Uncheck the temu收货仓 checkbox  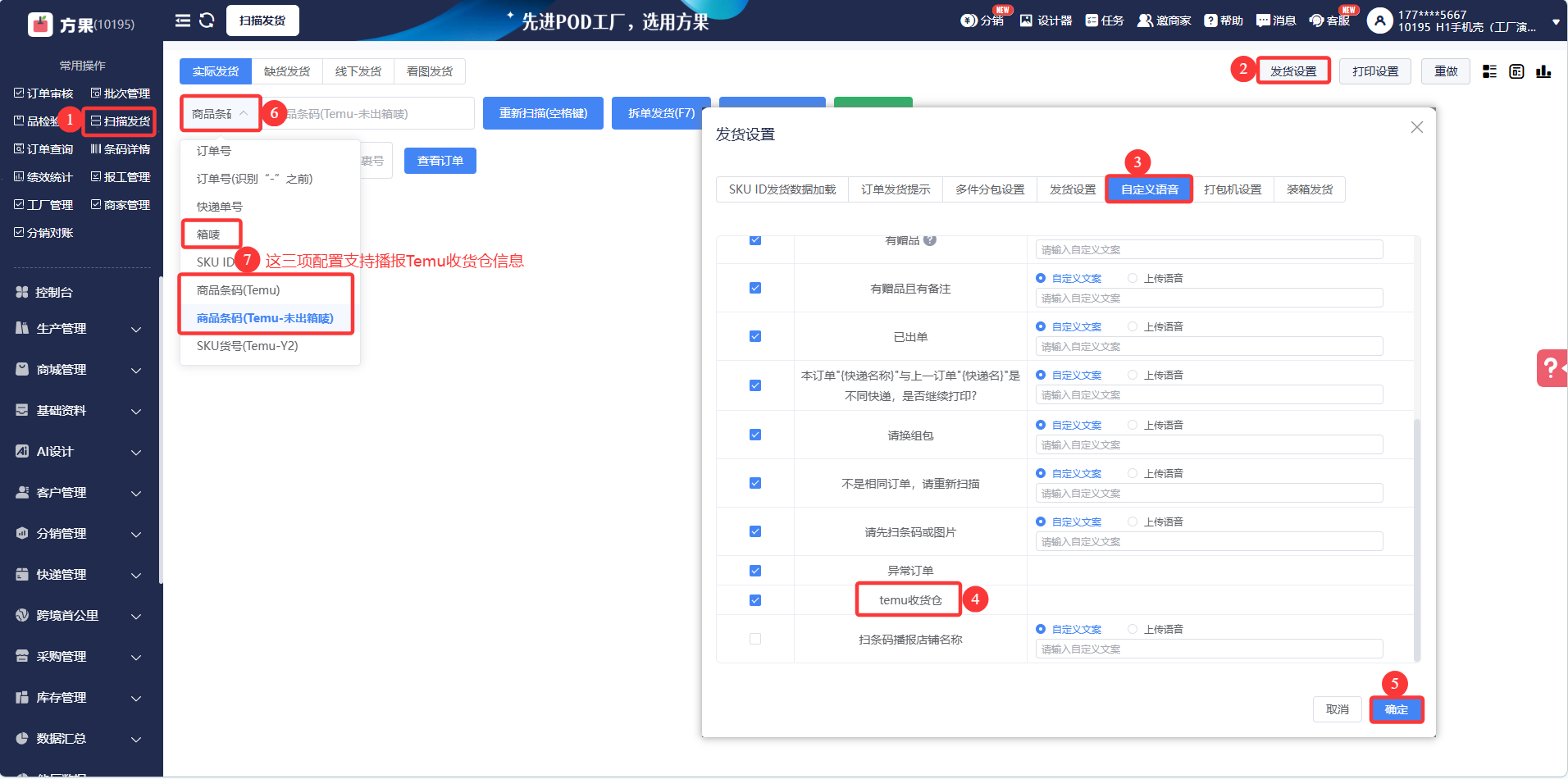pos(755,600)
